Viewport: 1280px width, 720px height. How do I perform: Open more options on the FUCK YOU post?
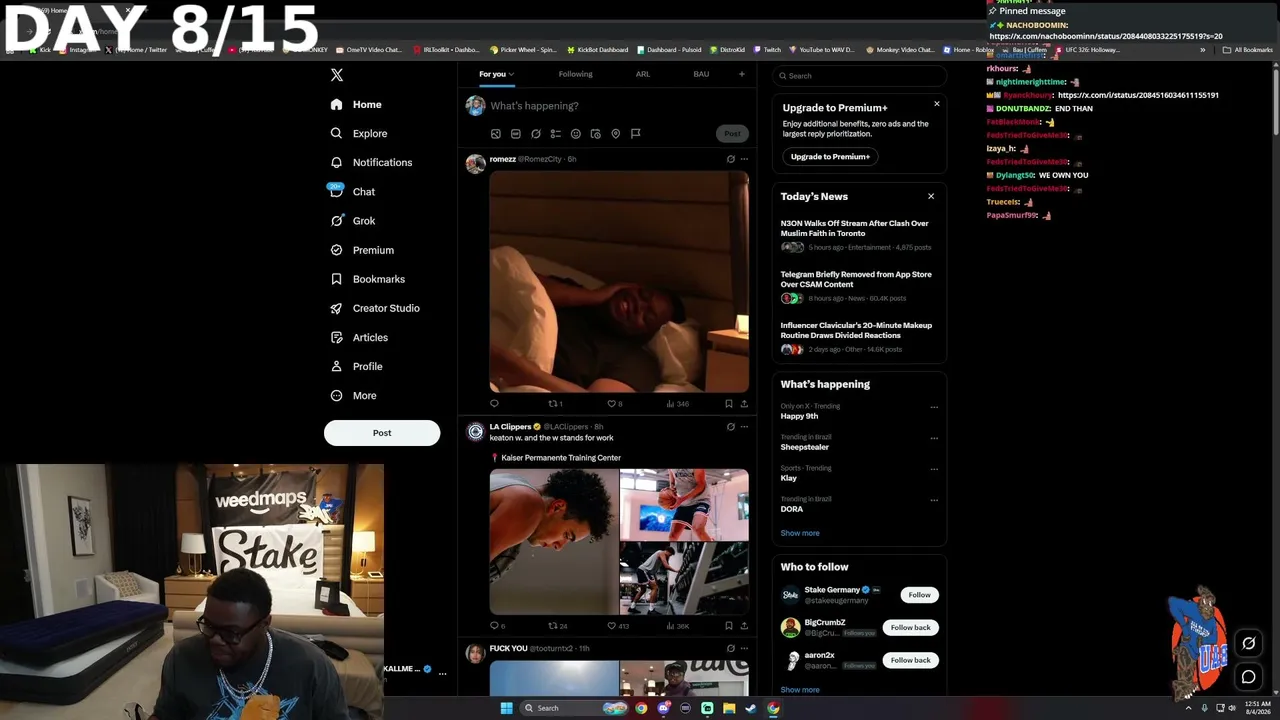click(x=744, y=648)
